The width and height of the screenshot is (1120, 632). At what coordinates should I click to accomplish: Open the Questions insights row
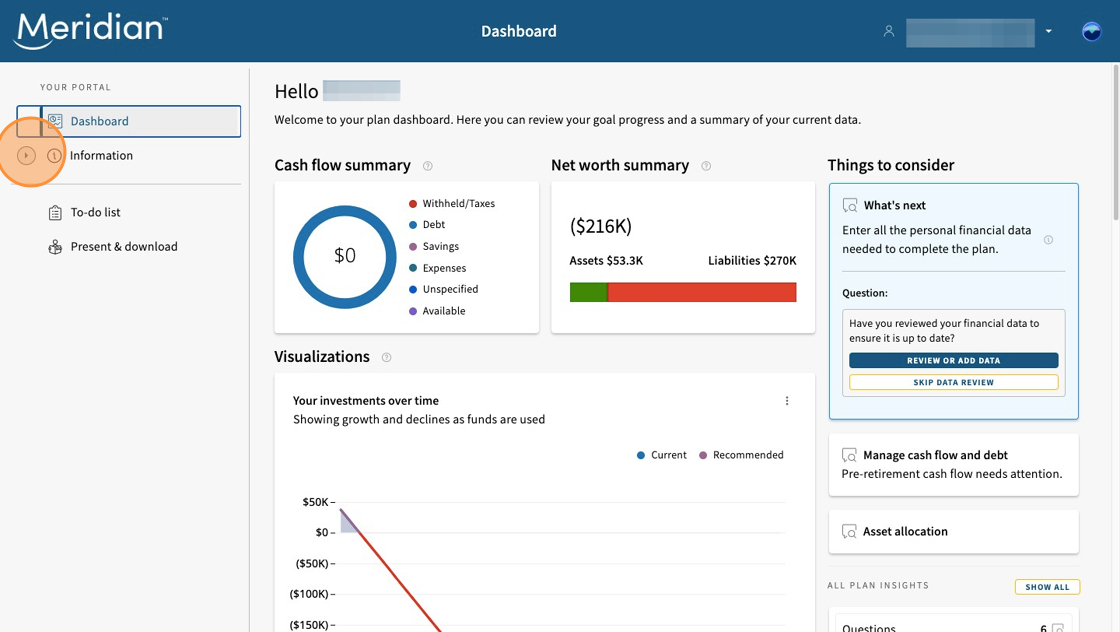tap(954, 621)
